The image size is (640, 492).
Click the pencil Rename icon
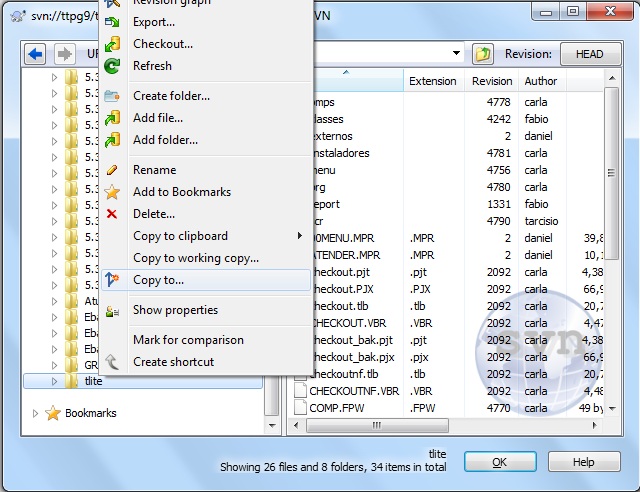(112, 170)
